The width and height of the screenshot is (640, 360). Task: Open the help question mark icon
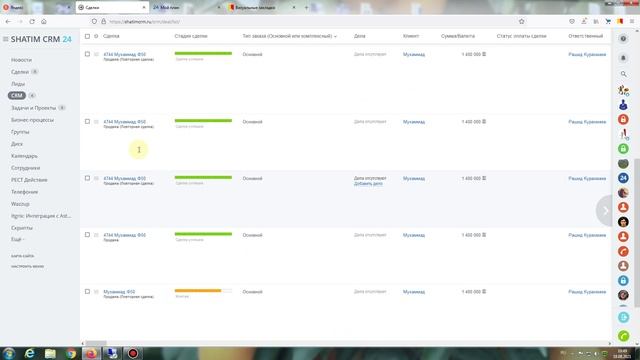[623, 39]
